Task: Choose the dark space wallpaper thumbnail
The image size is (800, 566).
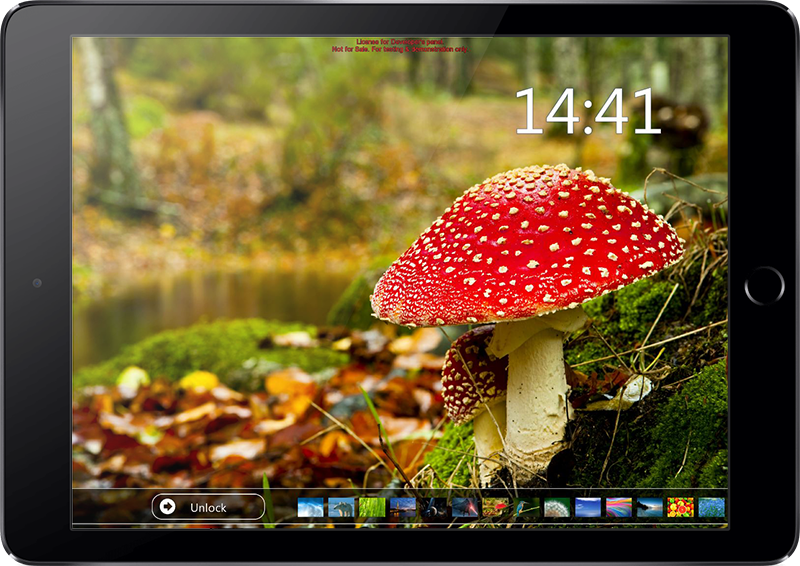Action: pyautogui.click(x=434, y=507)
